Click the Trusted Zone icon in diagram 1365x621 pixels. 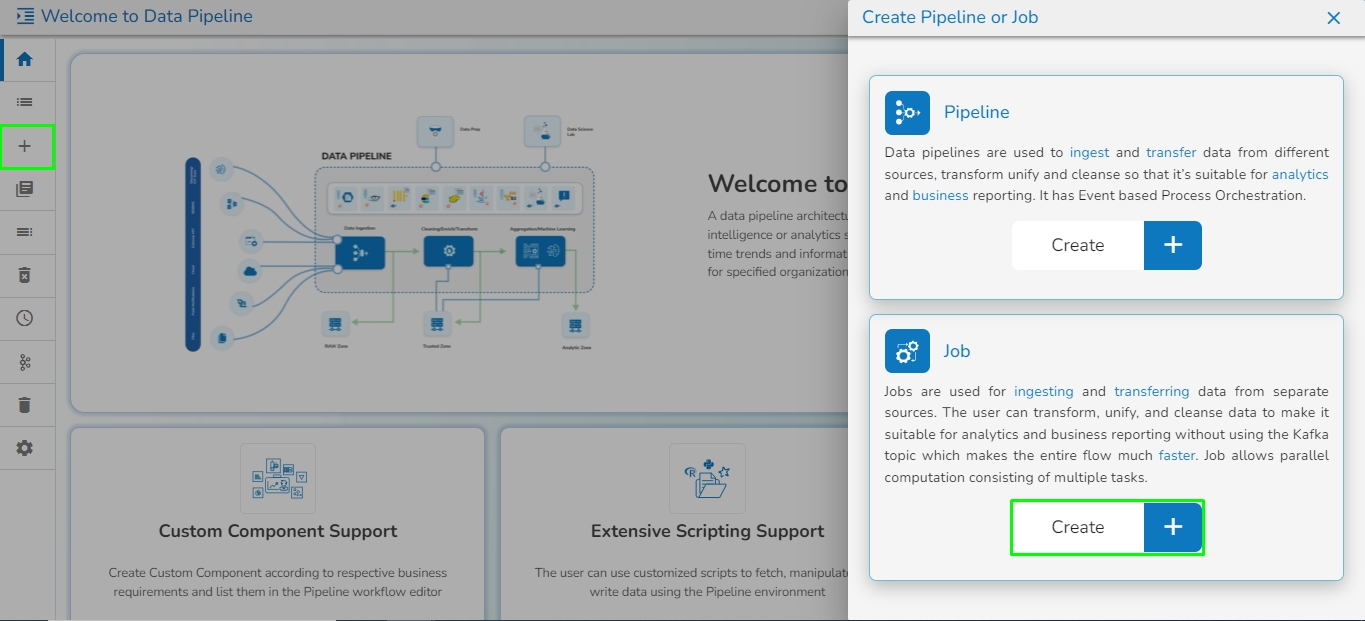(435, 324)
